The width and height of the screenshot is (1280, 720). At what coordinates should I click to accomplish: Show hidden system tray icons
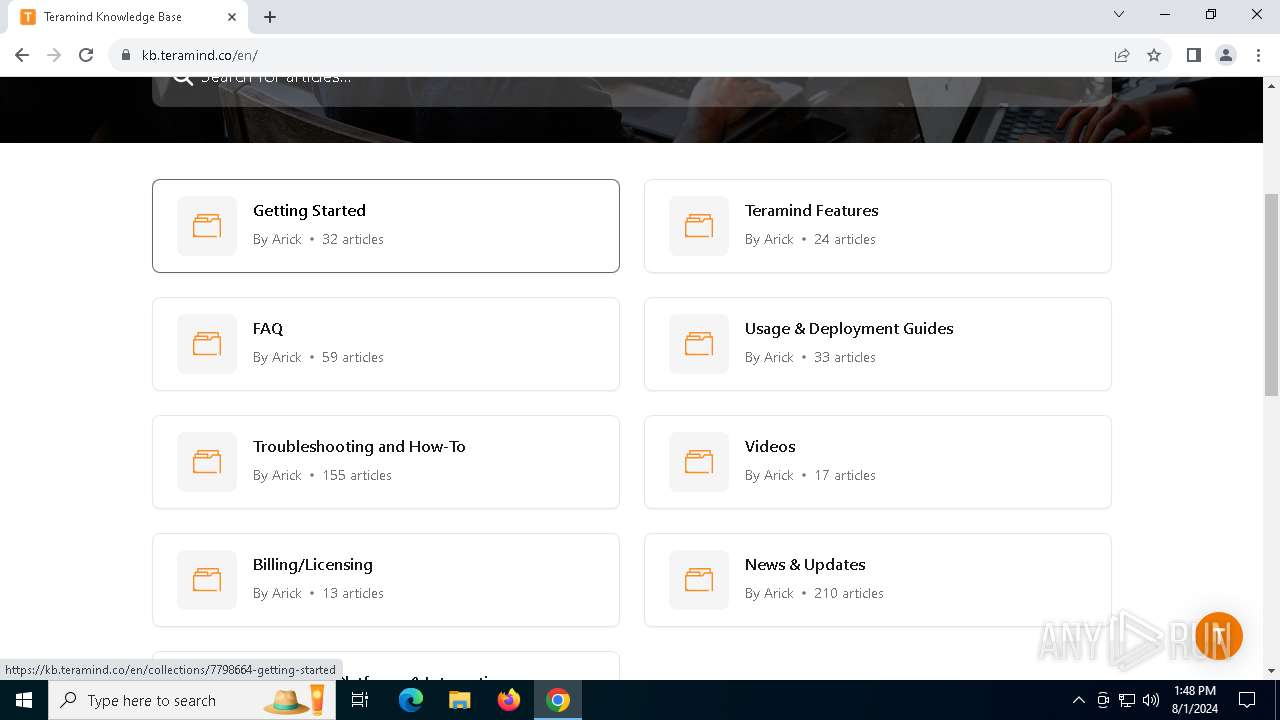1078,700
